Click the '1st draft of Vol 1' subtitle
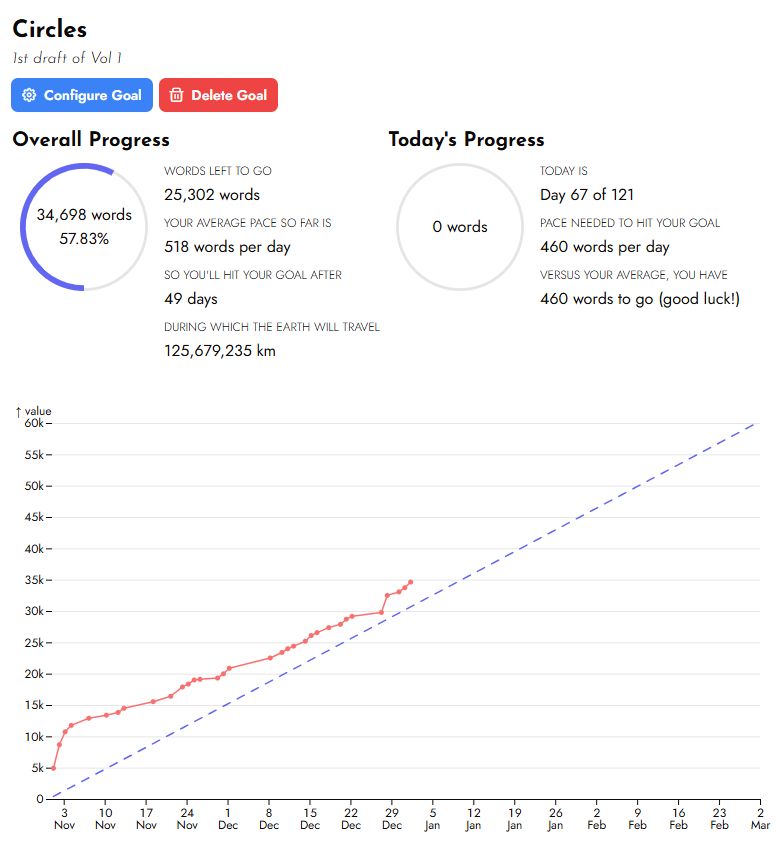 [x=67, y=58]
